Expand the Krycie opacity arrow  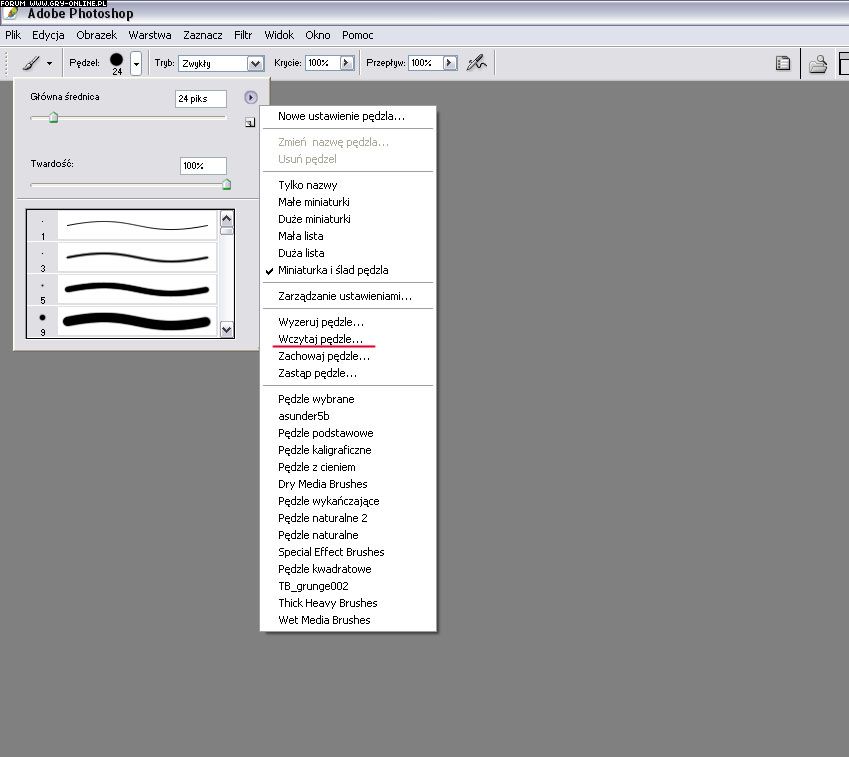347,62
